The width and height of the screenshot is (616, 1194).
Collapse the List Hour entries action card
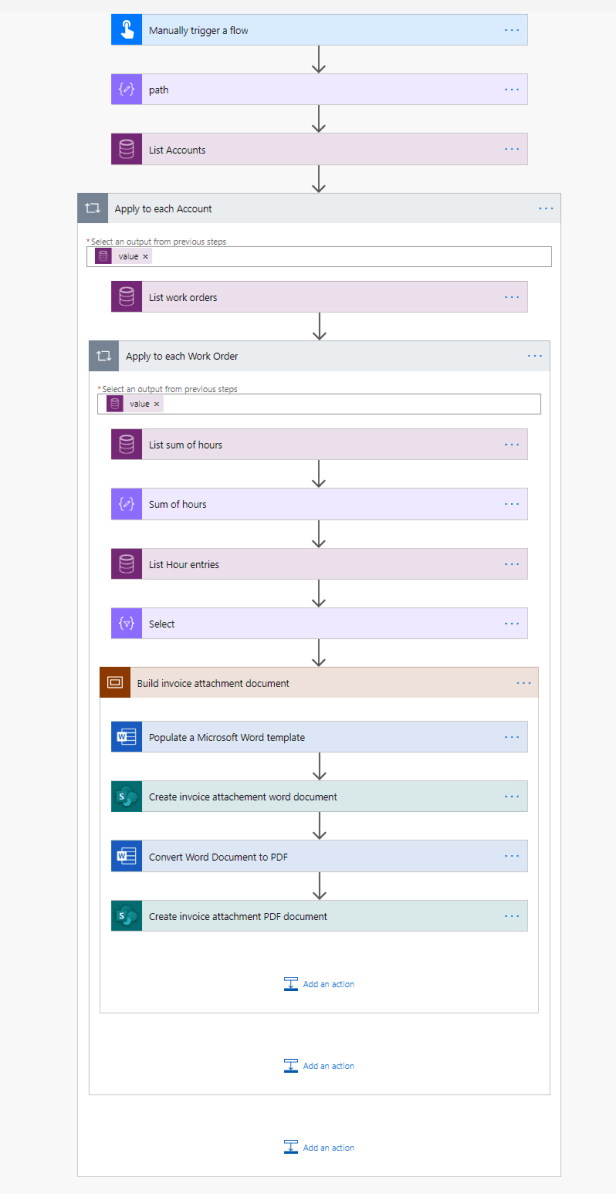(x=300, y=563)
